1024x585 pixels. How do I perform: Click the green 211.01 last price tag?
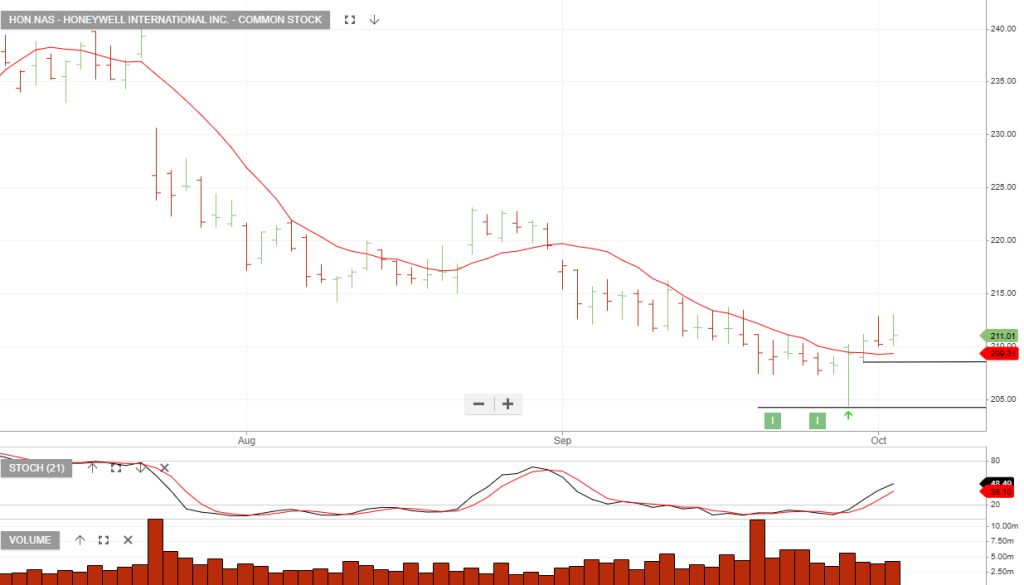(1000, 335)
